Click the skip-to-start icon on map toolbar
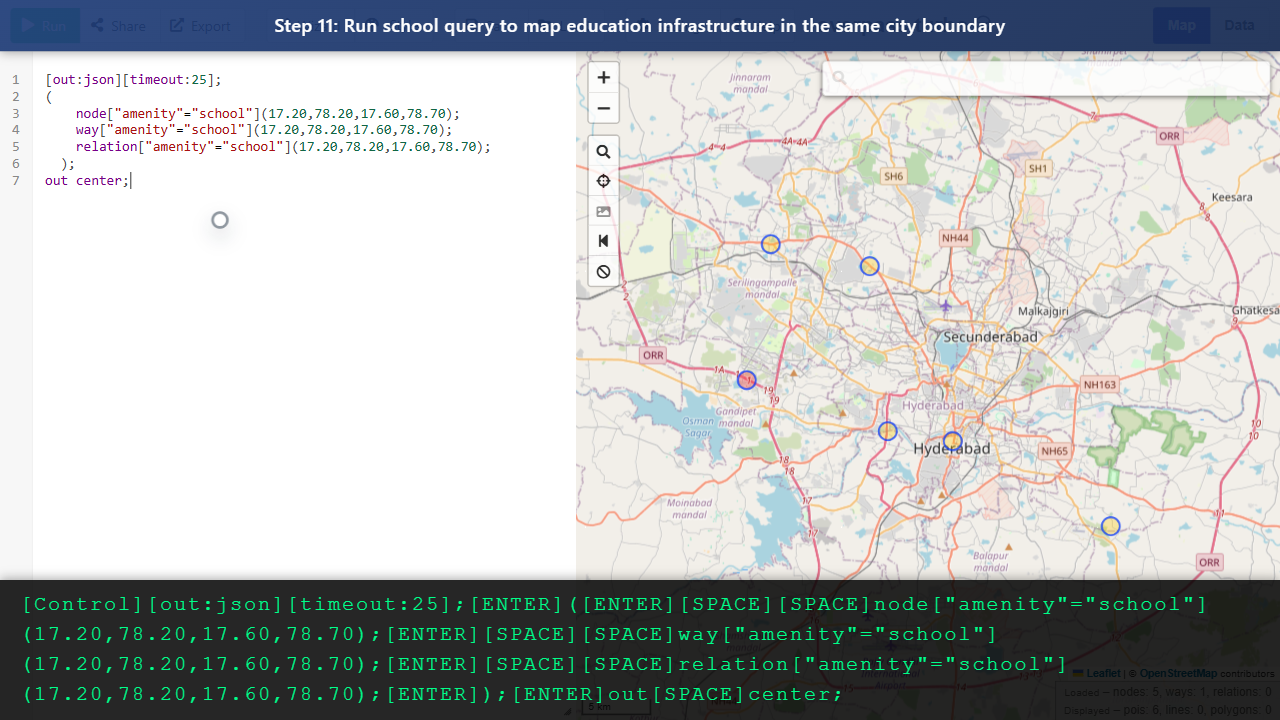 pyautogui.click(x=603, y=241)
